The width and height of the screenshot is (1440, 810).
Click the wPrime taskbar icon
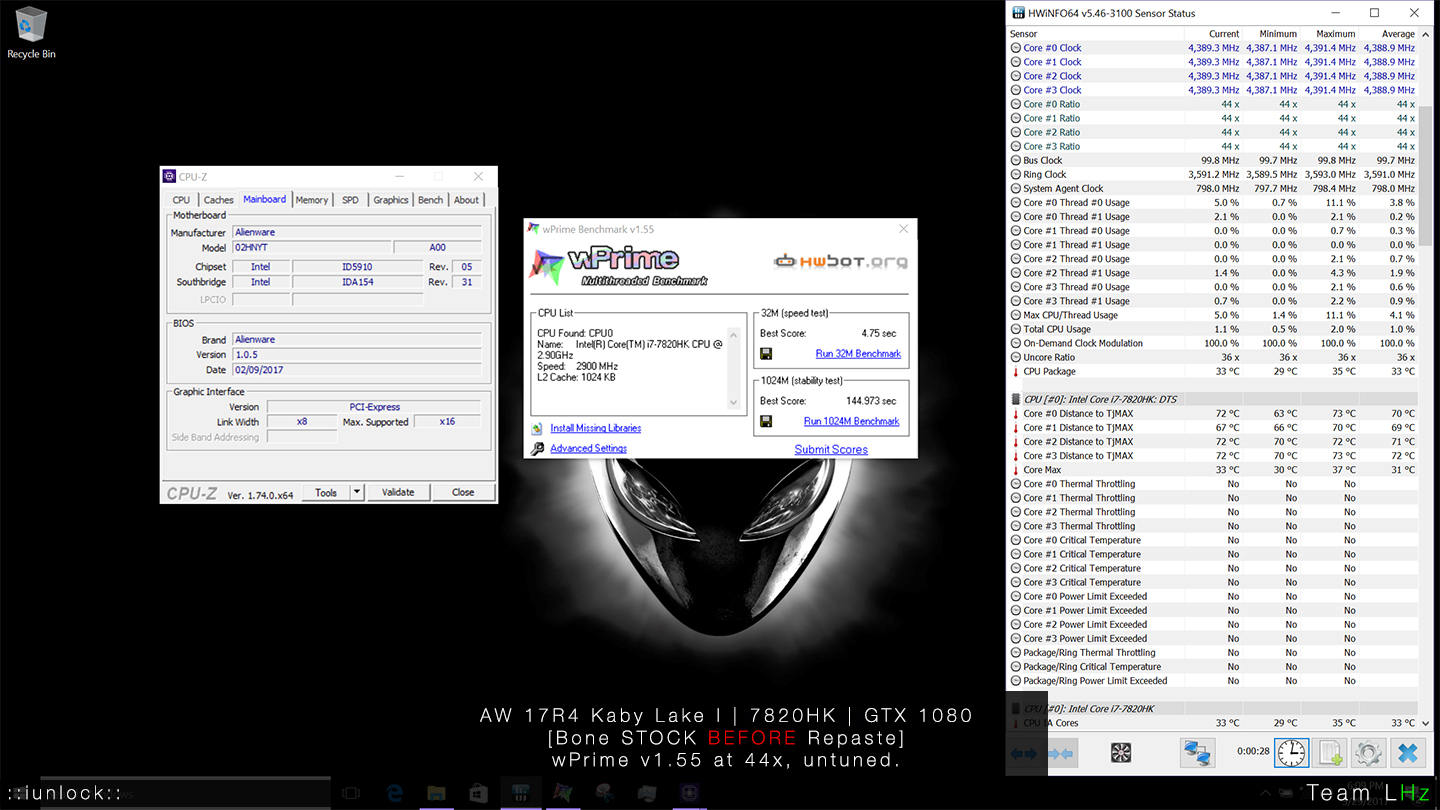coord(563,793)
